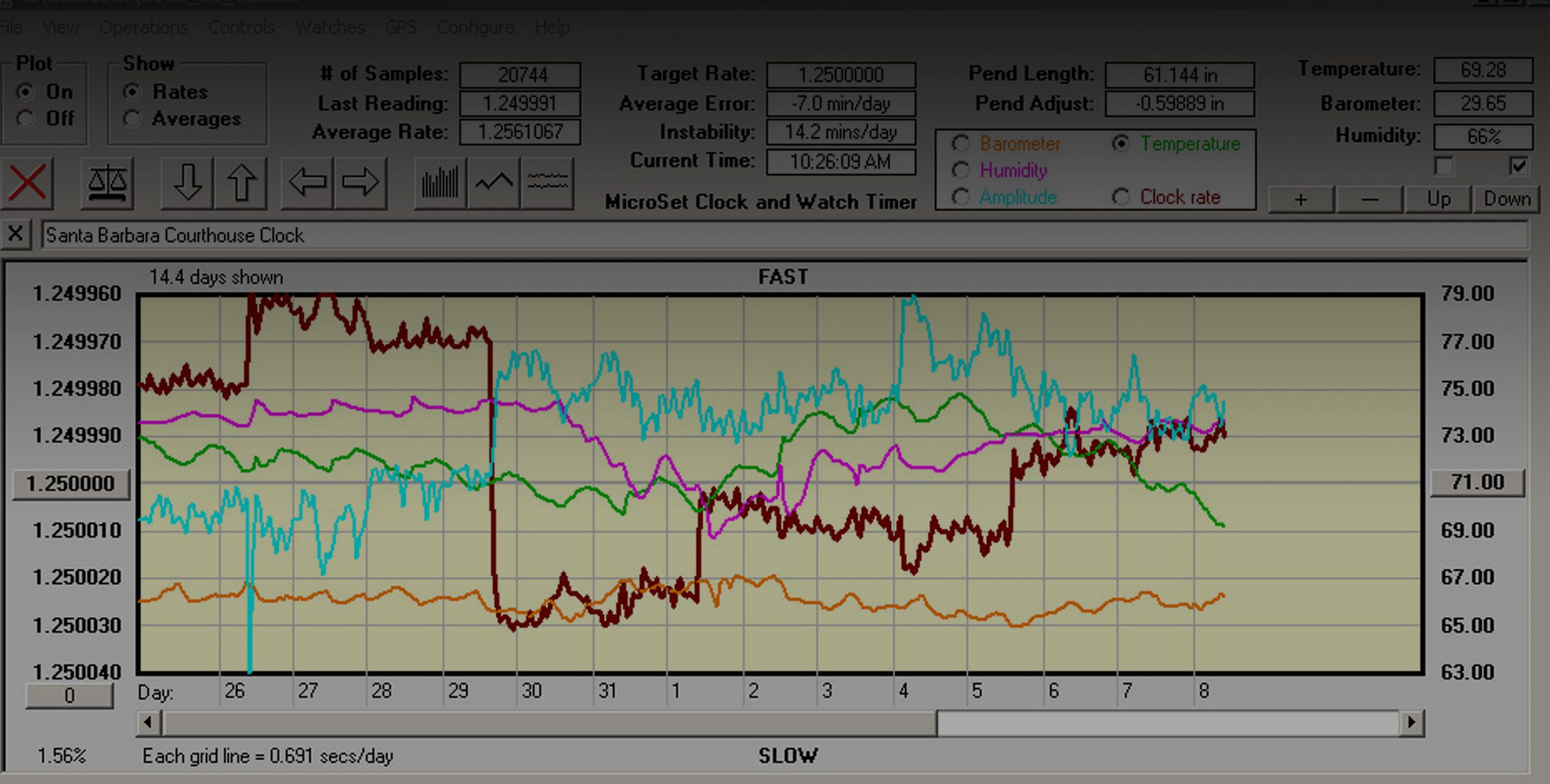Click the up arrow toolbar icon
1550x784 pixels.
click(241, 183)
